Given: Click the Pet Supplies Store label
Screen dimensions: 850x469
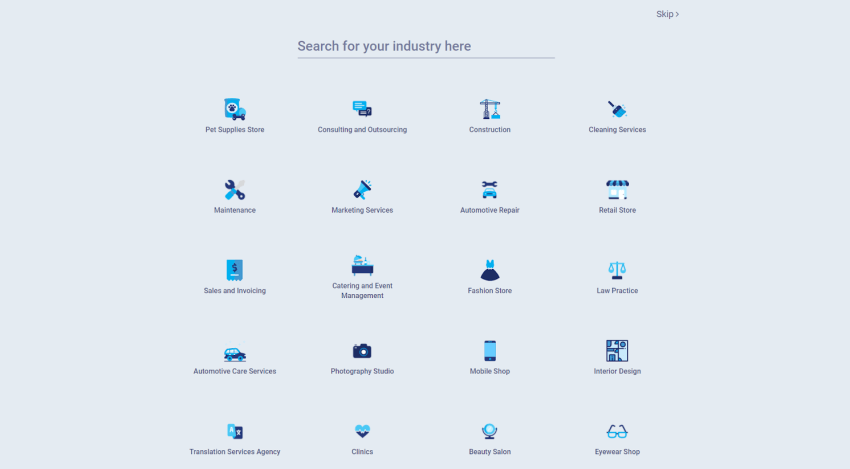Looking at the screenshot, I should tap(235, 130).
